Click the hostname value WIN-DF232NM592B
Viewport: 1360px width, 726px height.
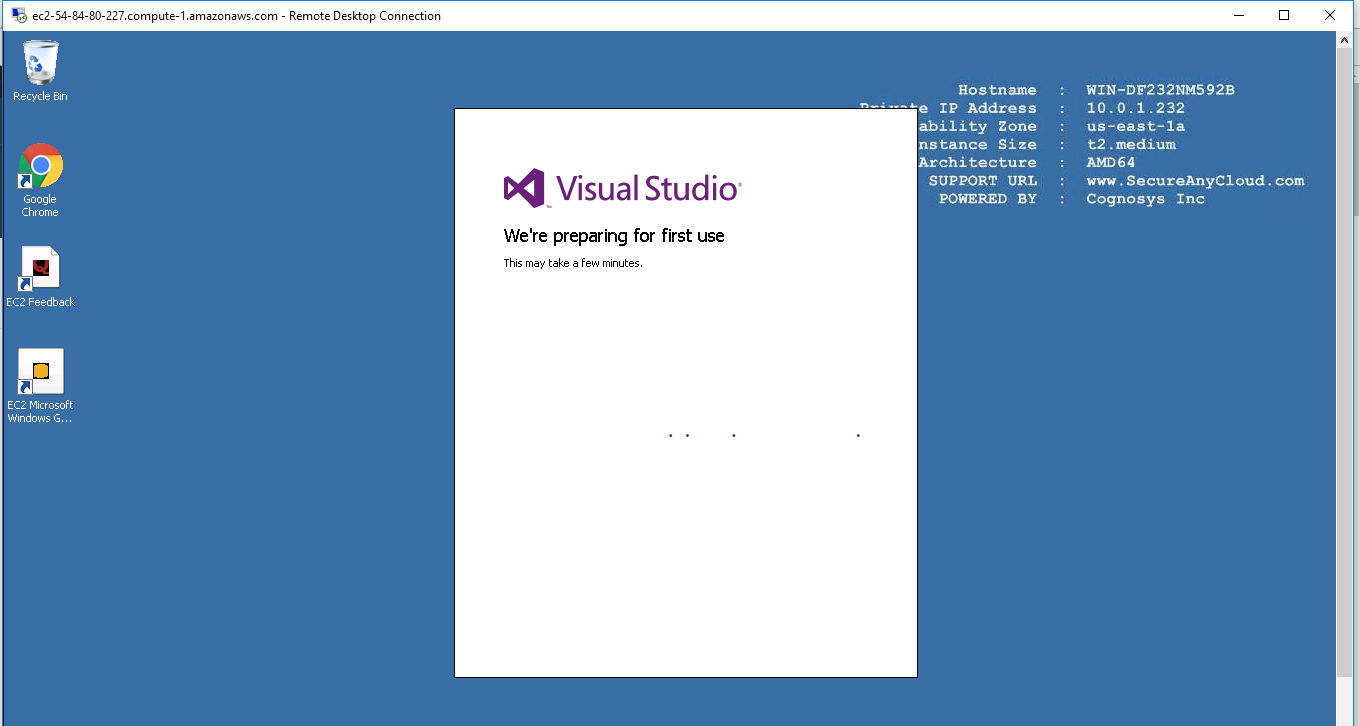click(x=1160, y=90)
